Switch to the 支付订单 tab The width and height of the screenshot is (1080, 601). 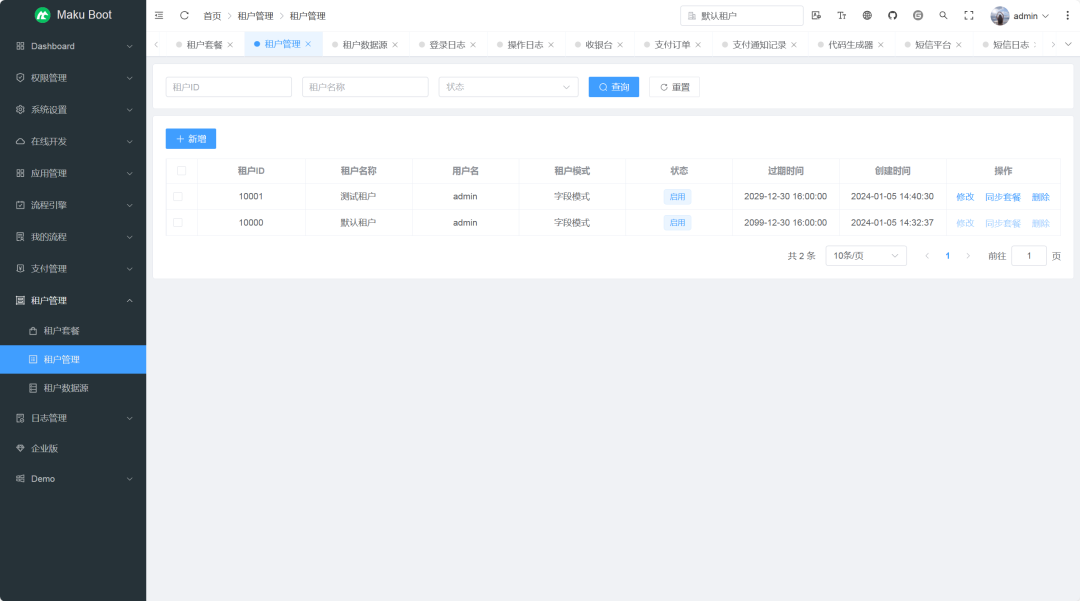coord(672,45)
